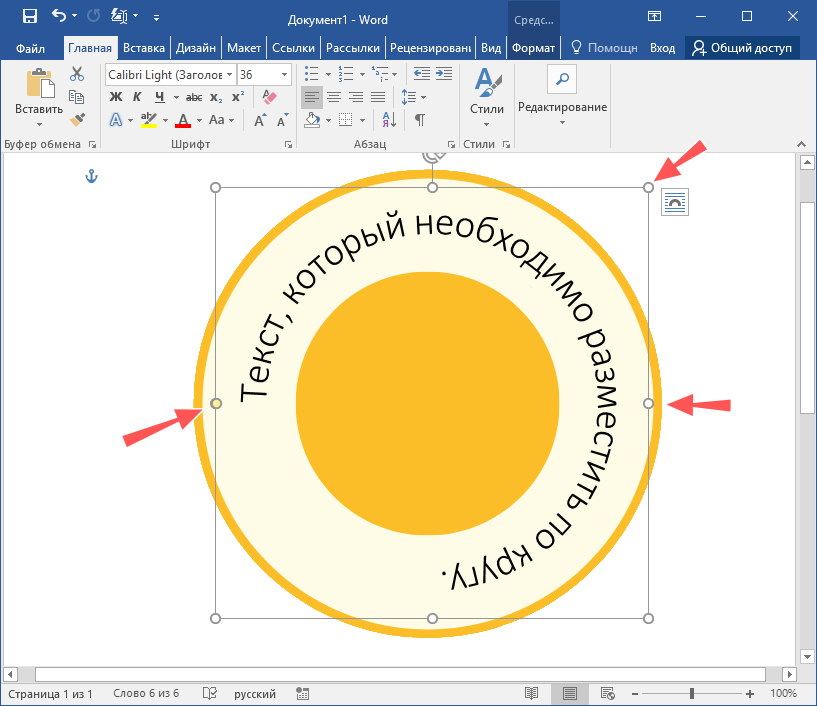Align text left
Viewport: 817px width, 706px height.
(312, 97)
